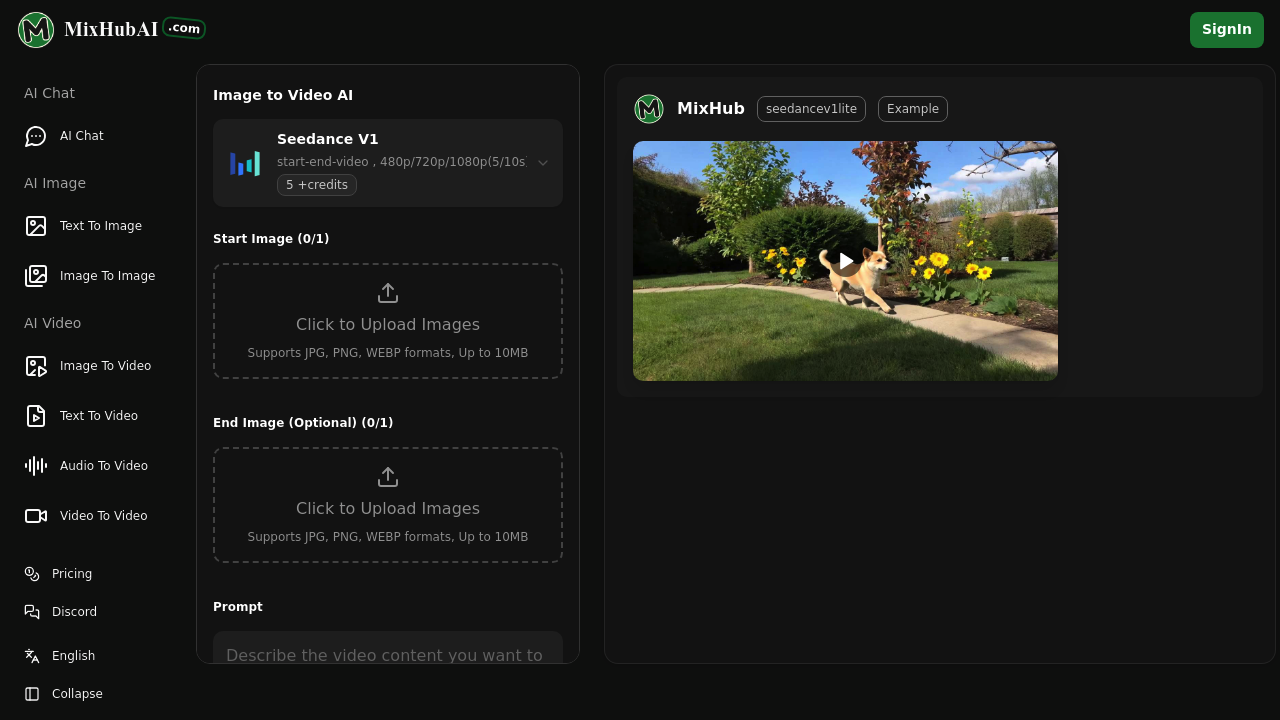Expand the resolution options chevron
Screen dimensions: 1280x720
543,162
